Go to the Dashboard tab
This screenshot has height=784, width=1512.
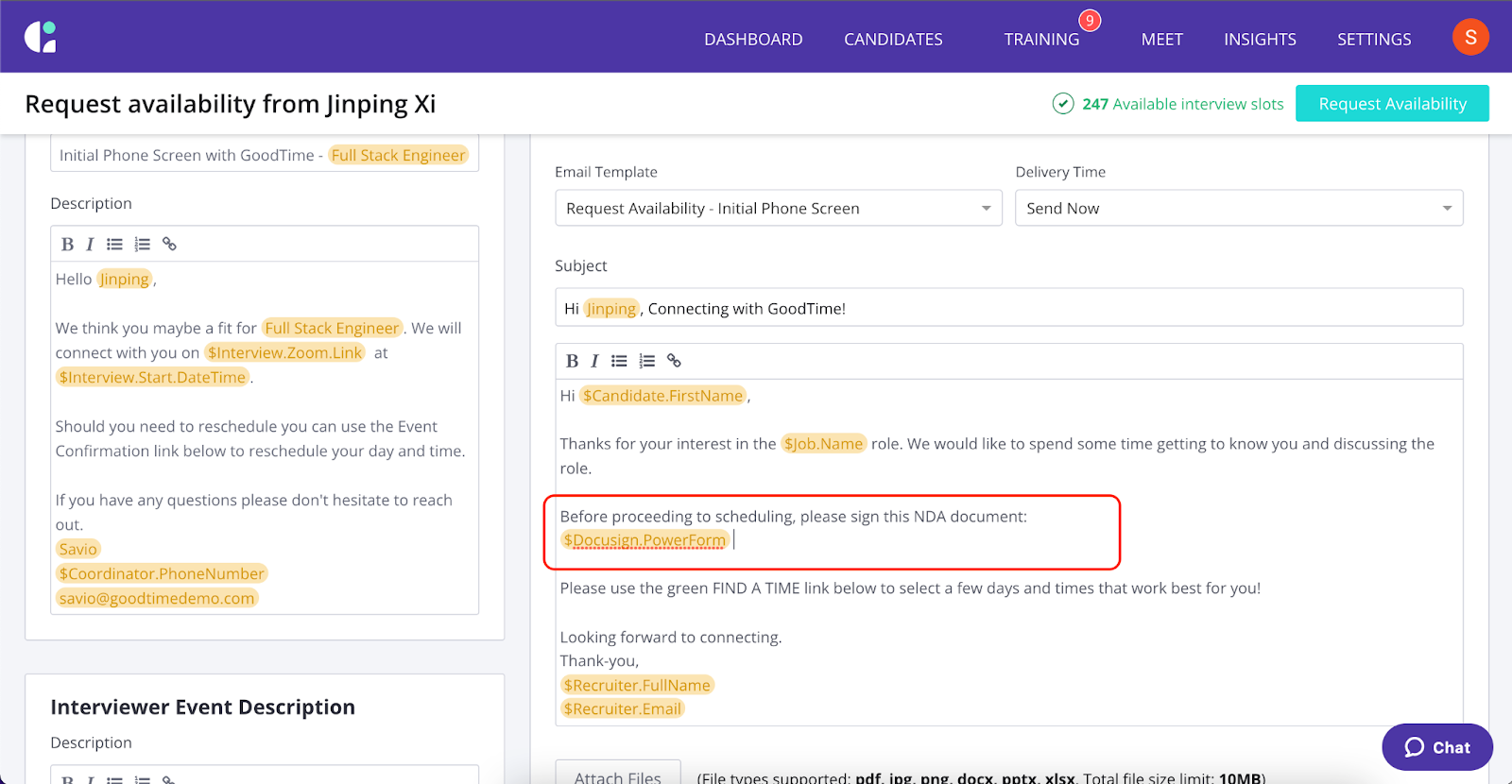[x=753, y=39]
